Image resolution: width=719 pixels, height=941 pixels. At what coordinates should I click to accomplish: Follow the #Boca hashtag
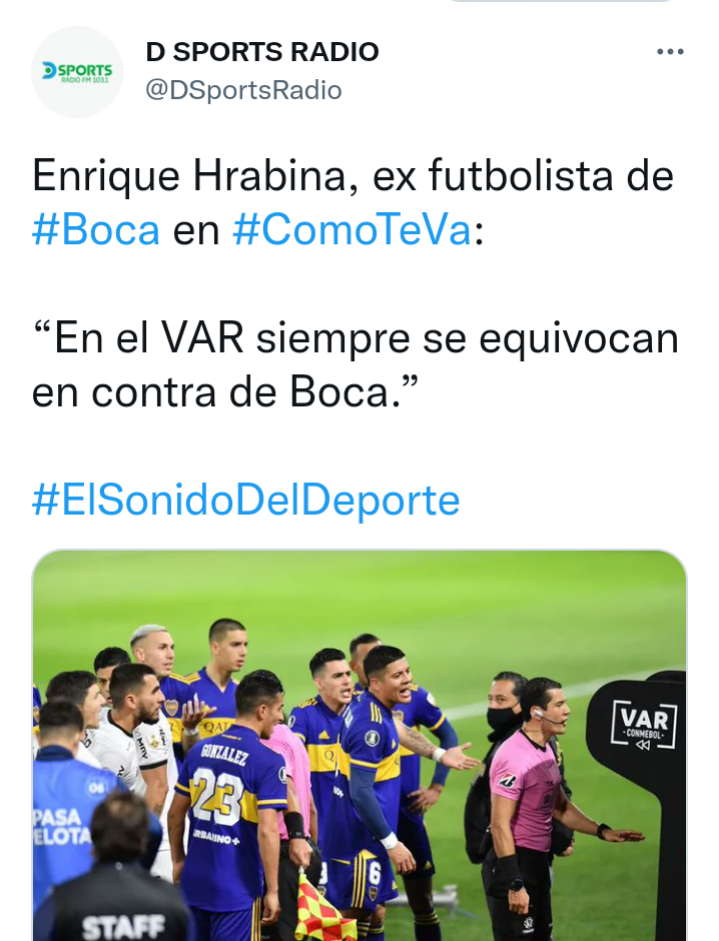coord(96,230)
